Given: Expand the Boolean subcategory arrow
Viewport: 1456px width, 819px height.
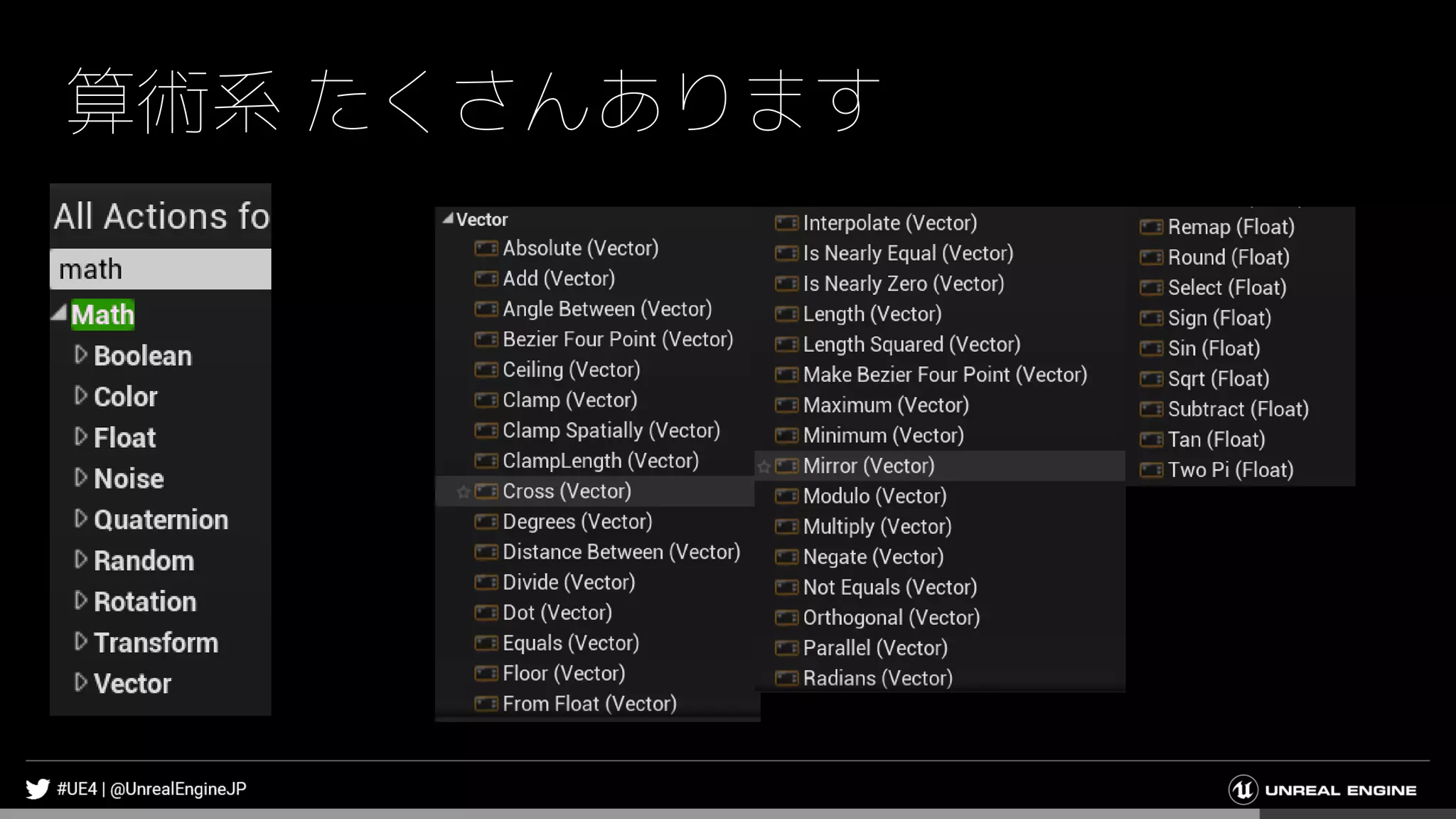Looking at the screenshot, I should (80, 355).
